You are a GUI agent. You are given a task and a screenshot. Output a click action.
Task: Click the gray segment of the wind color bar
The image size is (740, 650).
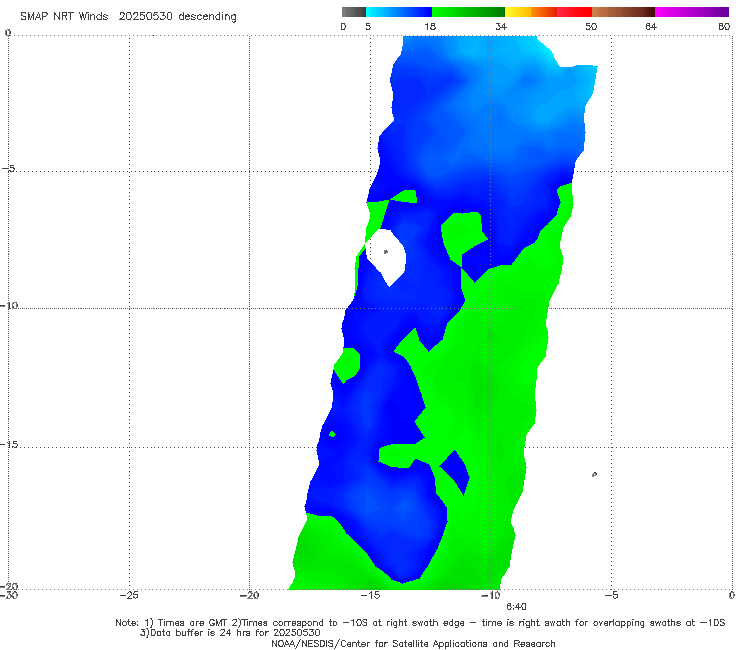pos(353,12)
